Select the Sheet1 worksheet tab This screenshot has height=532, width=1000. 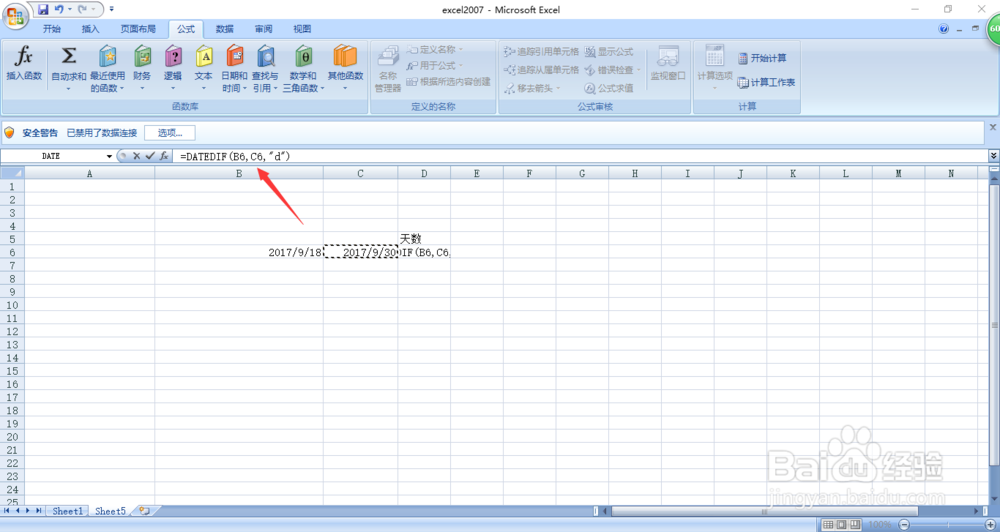pyautogui.click(x=68, y=511)
